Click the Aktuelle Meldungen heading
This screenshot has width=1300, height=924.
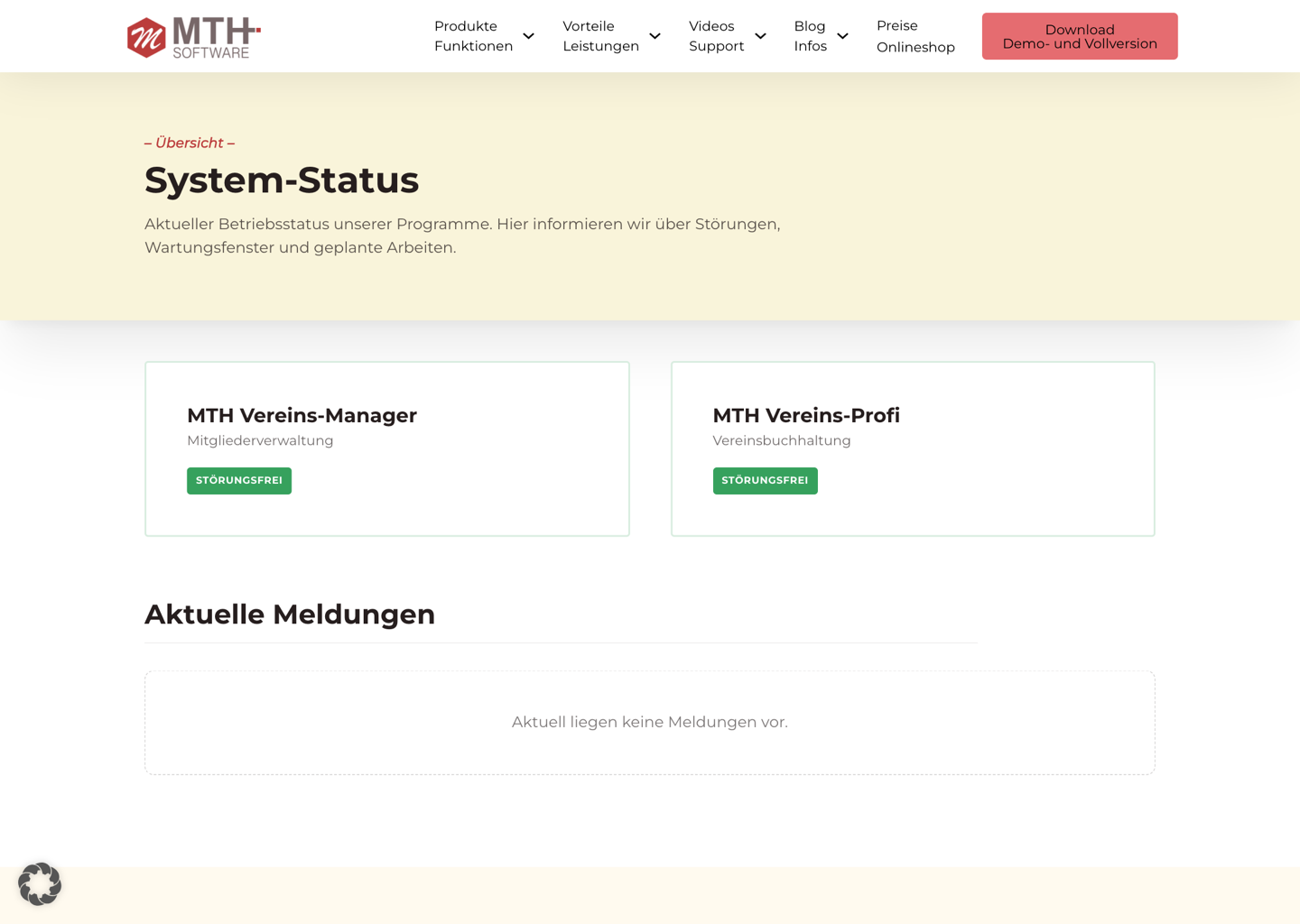[x=290, y=614]
